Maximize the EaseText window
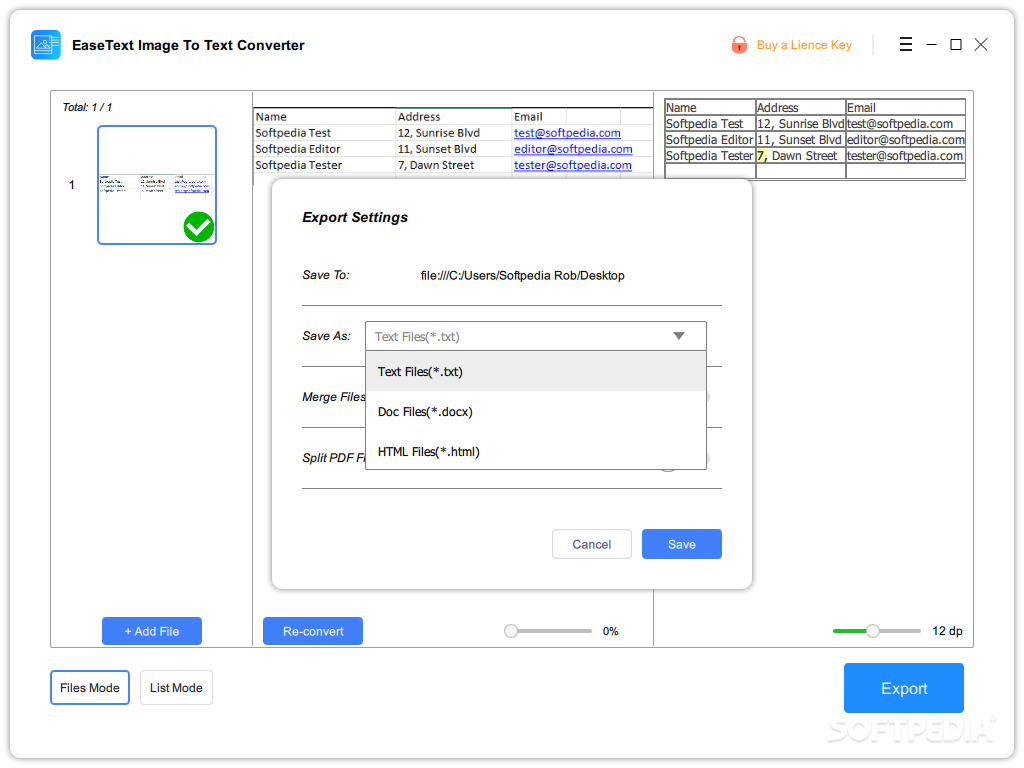This screenshot has height=768, width=1024. [x=955, y=44]
